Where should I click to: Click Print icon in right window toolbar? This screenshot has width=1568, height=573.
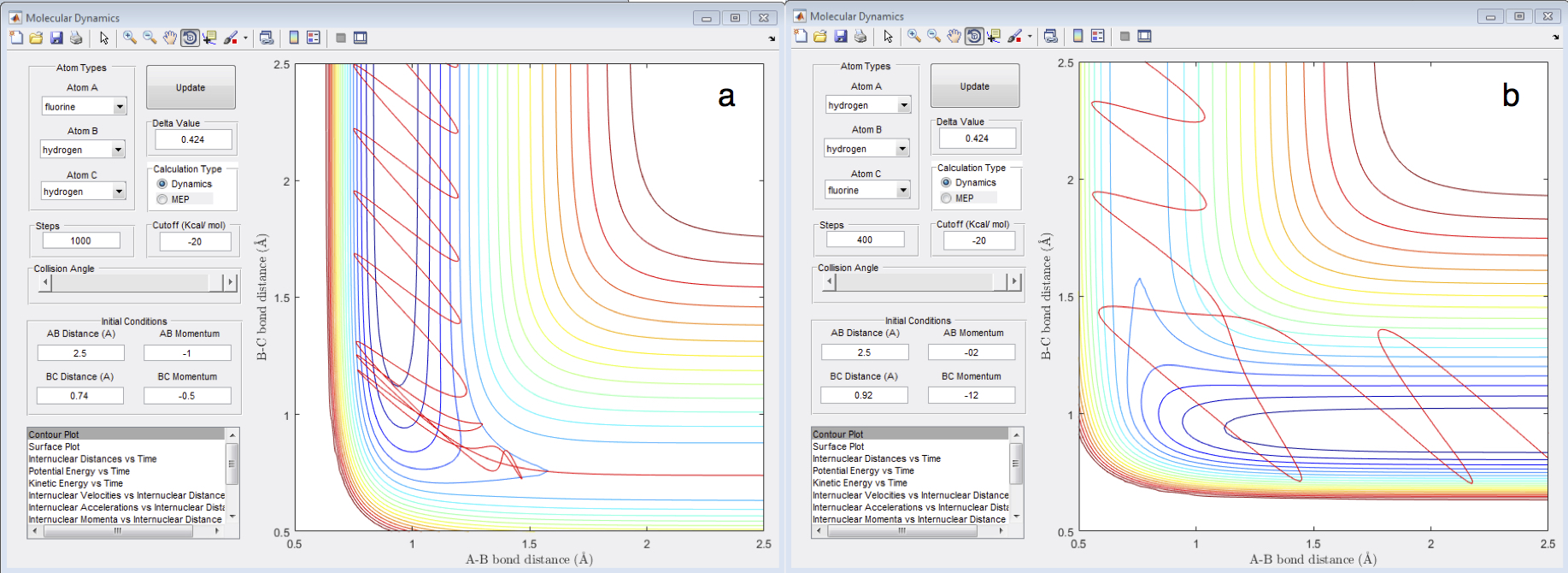point(860,36)
